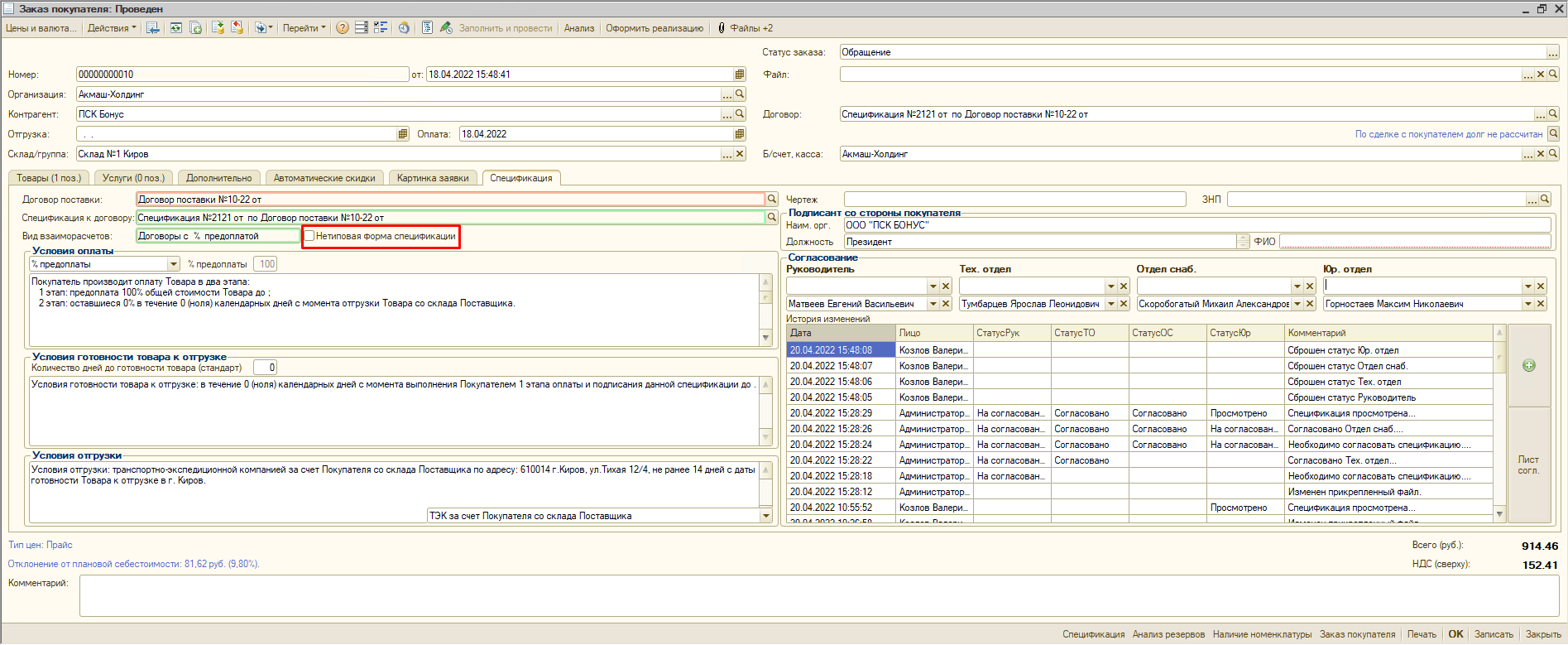This screenshot has height=645, width=1568.
Task: Click the document page icon after the clock
Action: pos(427,28)
